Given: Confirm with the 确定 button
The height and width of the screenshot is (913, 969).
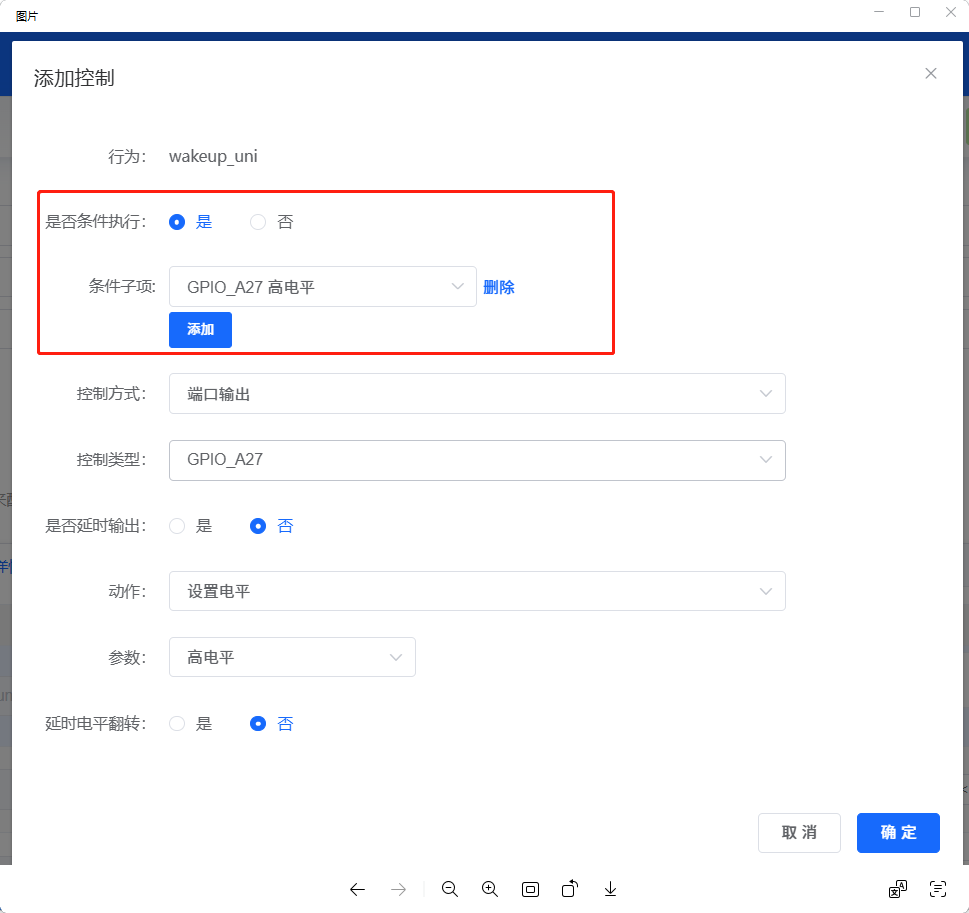Looking at the screenshot, I should pyautogui.click(x=897, y=832).
